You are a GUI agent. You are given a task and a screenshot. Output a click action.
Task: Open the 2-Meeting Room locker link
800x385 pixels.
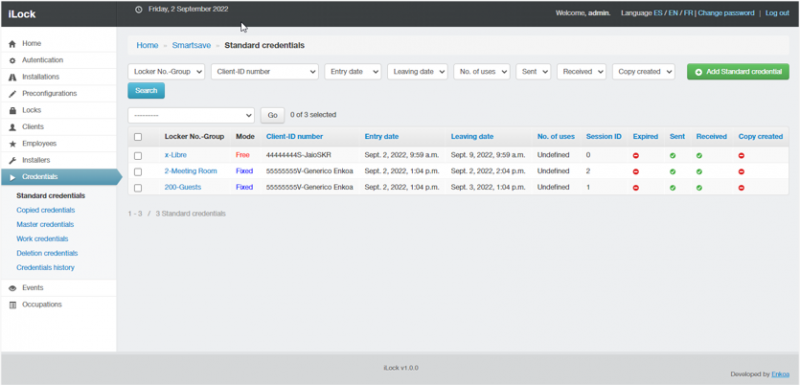[191, 171]
